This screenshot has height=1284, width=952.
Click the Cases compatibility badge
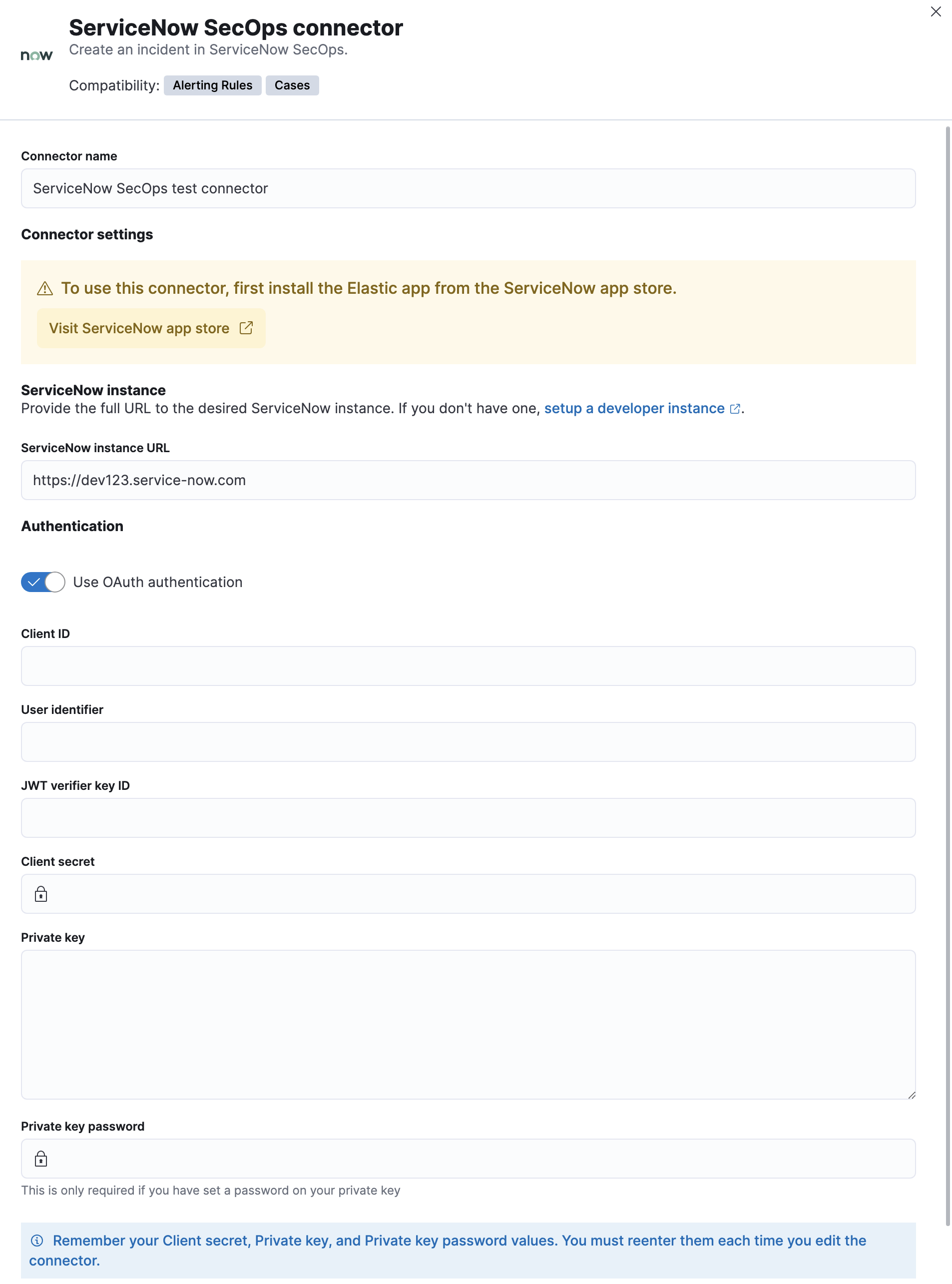[x=292, y=85]
